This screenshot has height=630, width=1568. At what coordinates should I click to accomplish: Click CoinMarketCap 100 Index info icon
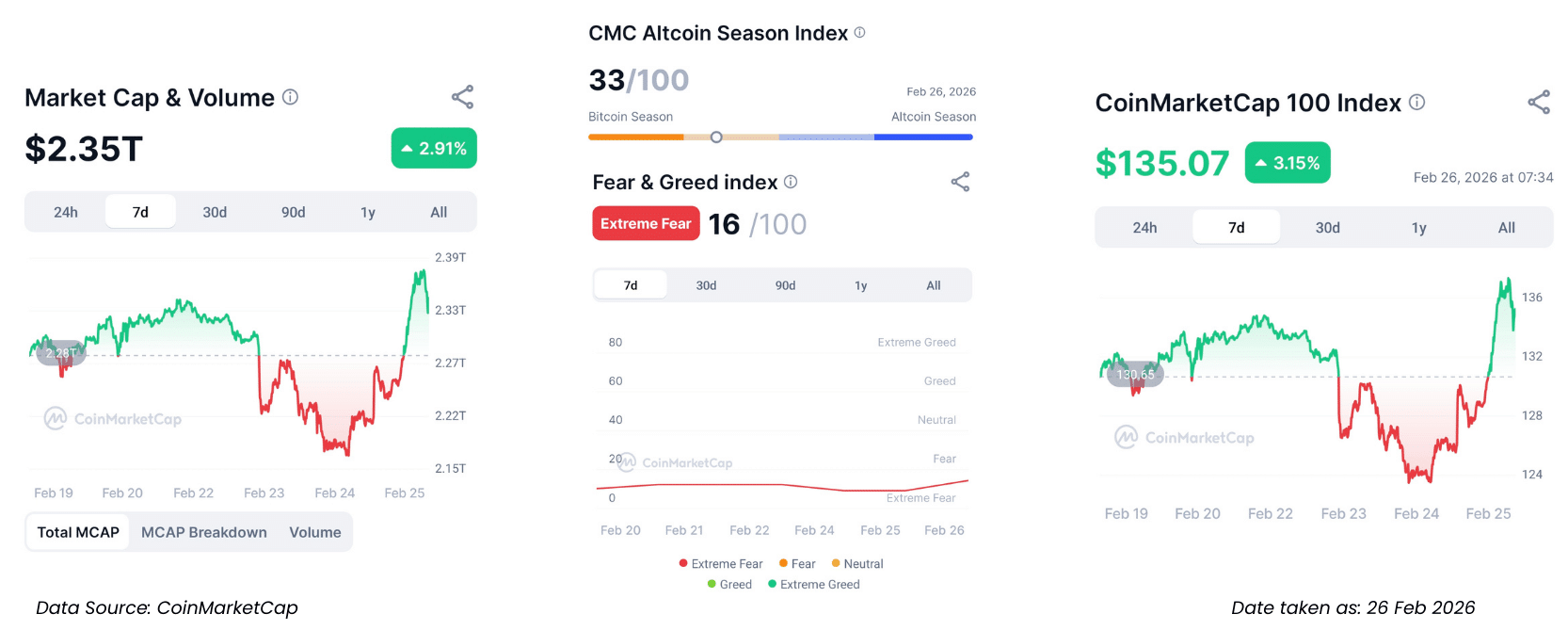[x=1416, y=103]
